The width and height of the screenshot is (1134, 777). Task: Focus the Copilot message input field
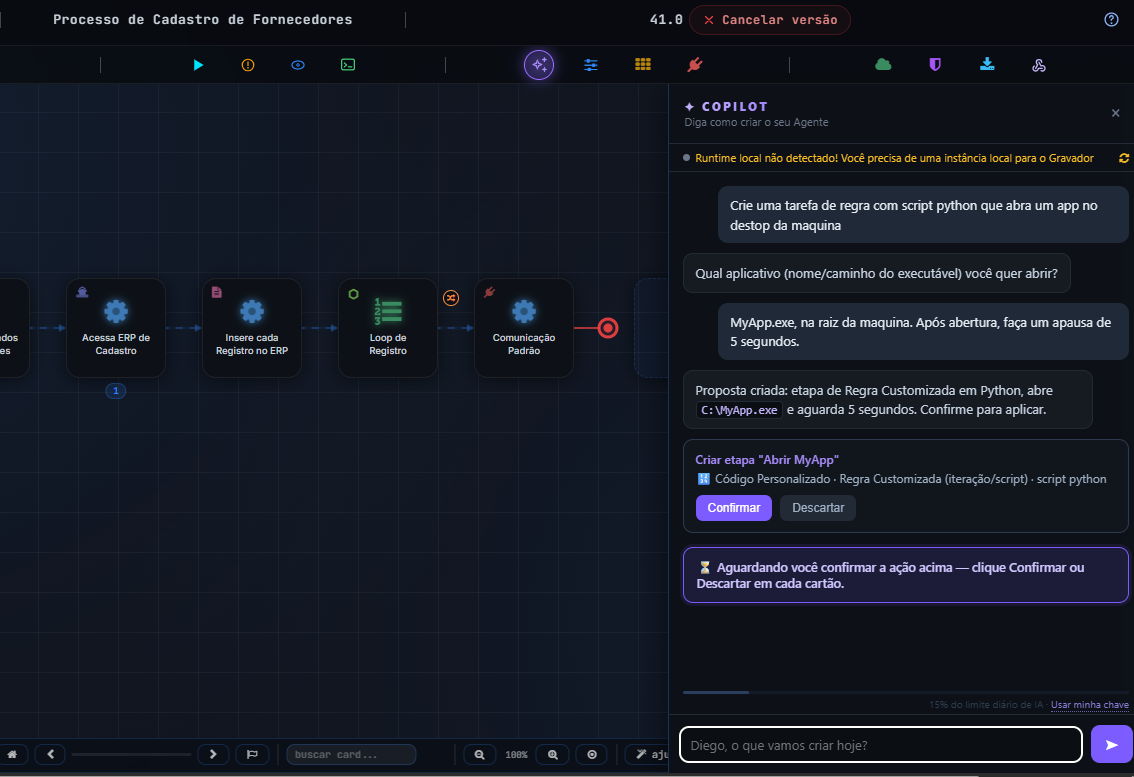tap(881, 744)
